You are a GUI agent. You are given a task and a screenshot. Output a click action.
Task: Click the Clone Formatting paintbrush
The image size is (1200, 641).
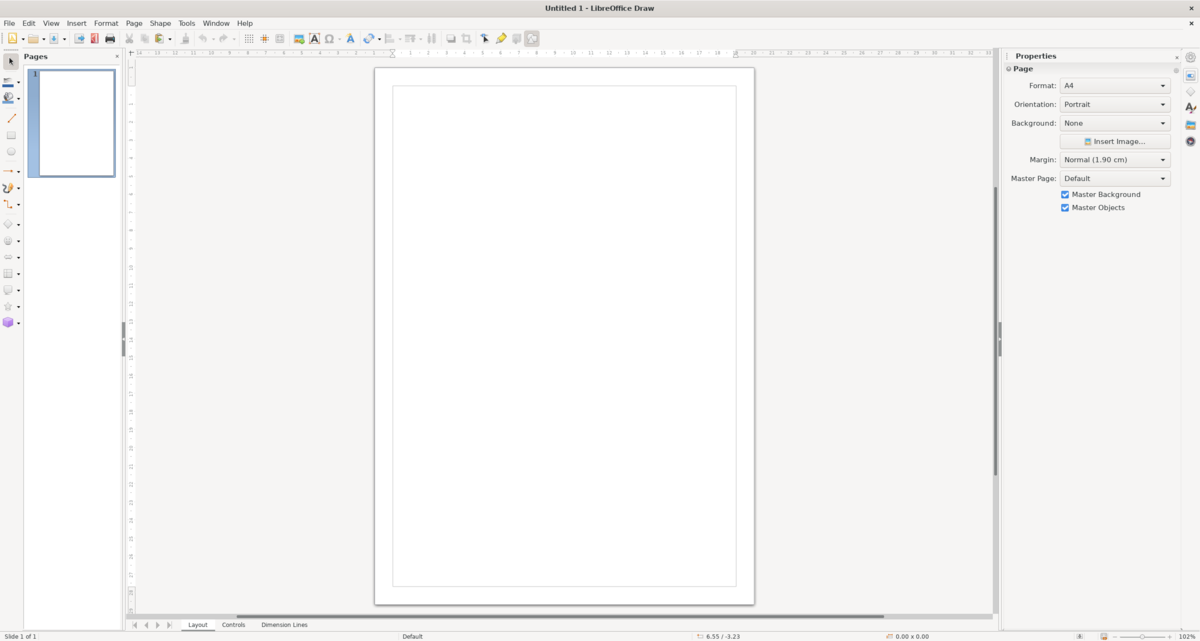(185, 39)
